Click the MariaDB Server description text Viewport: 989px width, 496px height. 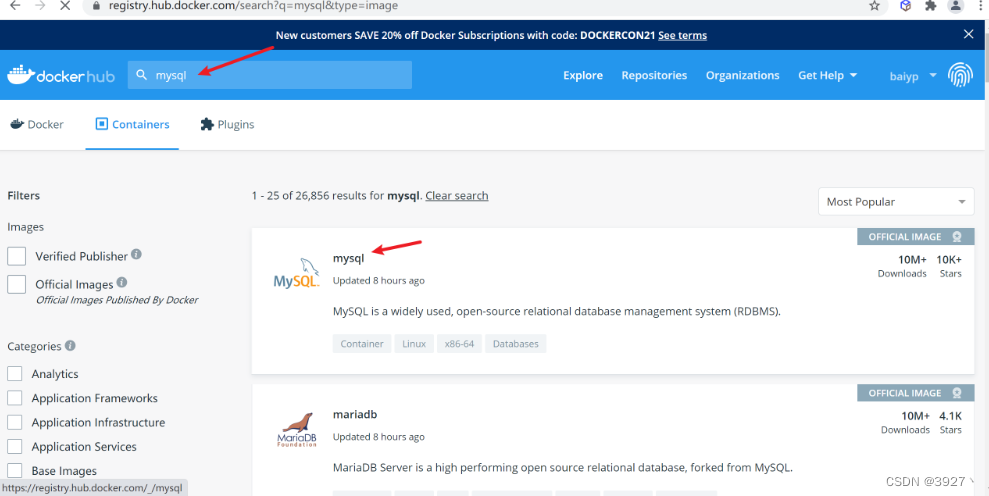click(x=563, y=468)
